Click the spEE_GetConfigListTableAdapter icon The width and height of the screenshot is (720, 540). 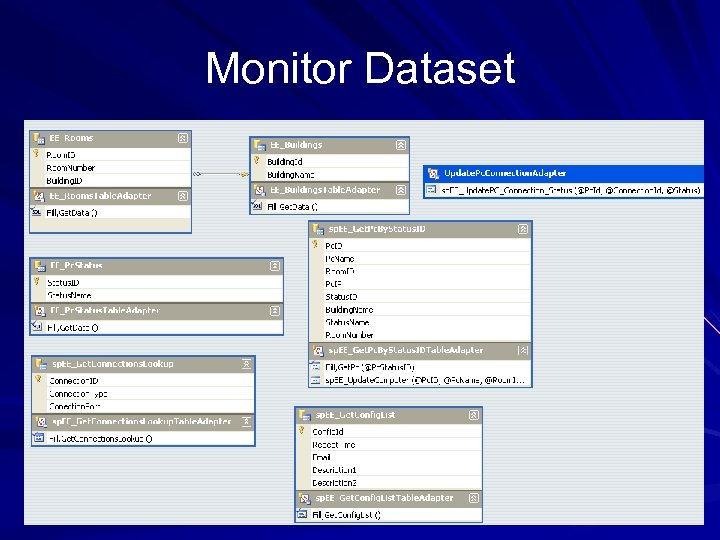click(x=305, y=498)
